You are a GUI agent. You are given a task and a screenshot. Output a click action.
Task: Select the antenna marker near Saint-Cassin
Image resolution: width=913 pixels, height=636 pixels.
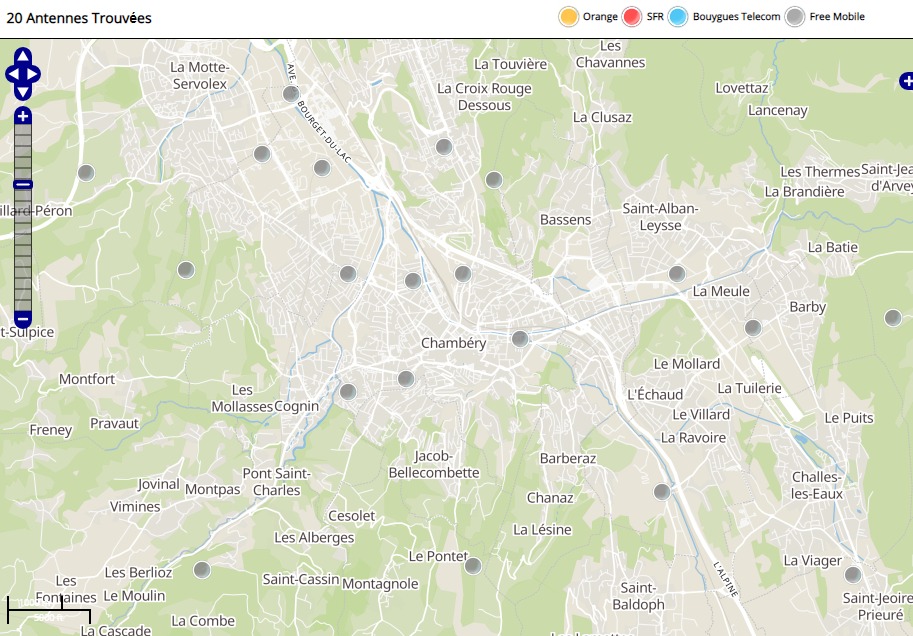pyautogui.click(x=202, y=570)
